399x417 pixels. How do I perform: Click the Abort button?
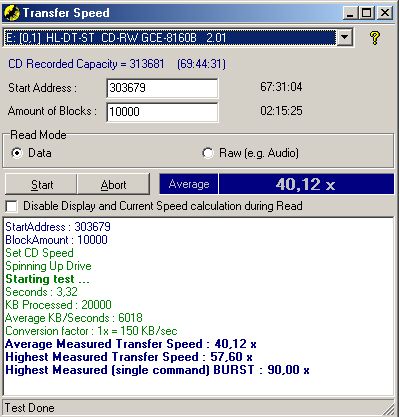click(x=114, y=184)
